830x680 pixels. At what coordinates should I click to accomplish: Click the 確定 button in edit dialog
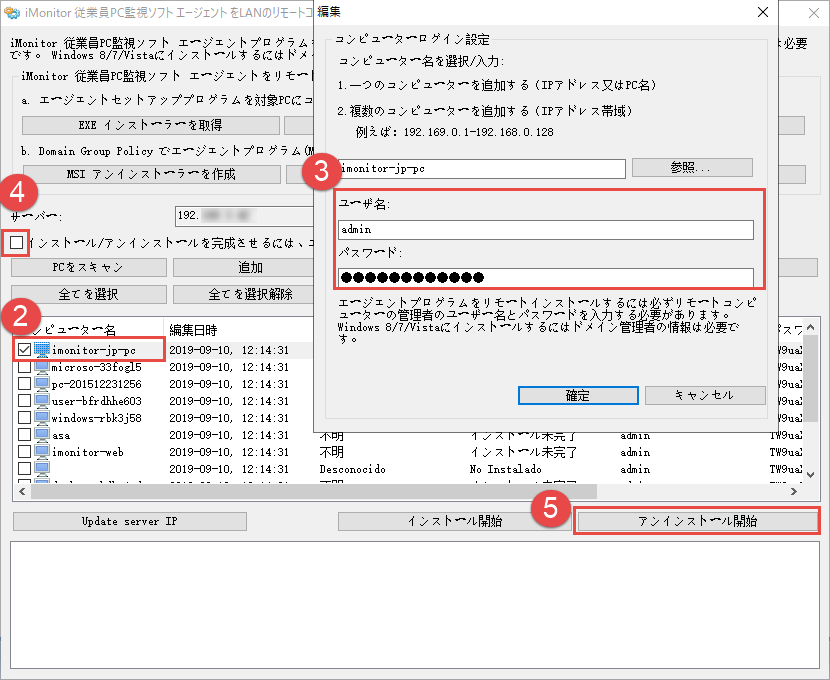point(578,395)
